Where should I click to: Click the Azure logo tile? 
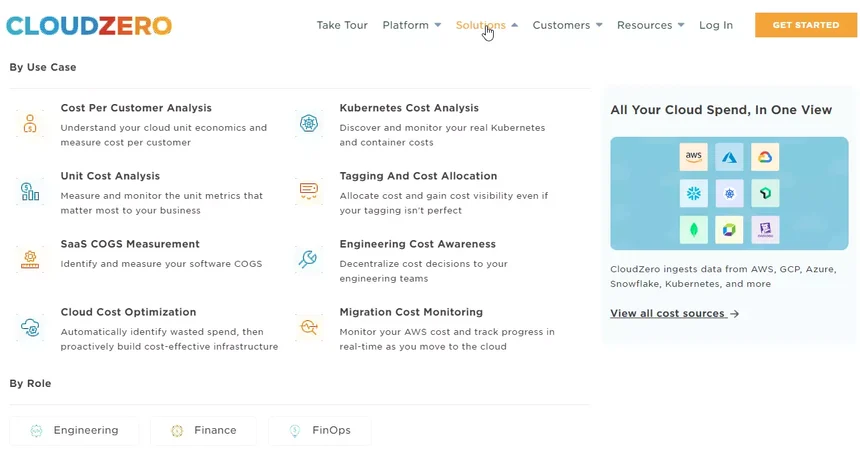pos(729,157)
